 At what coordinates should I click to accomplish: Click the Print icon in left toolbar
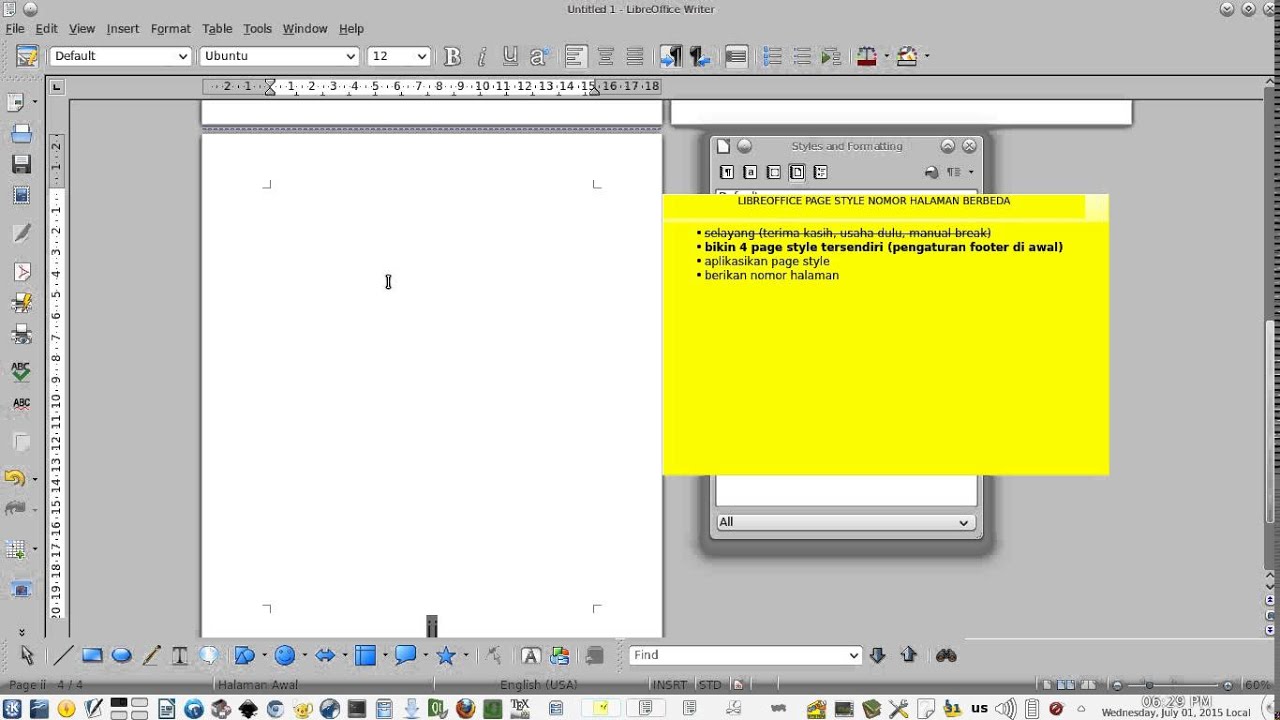pyautogui.click(x=21, y=302)
